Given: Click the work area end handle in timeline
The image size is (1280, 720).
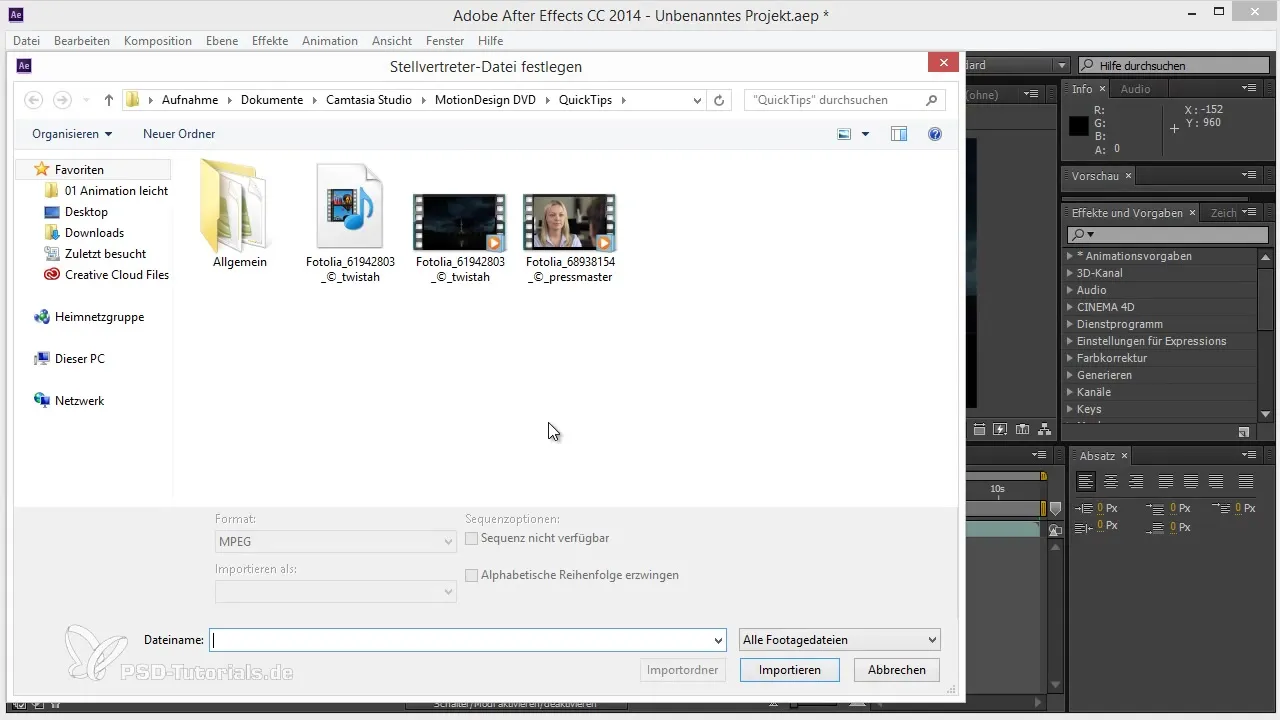Looking at the screenshot, I should (x=1042, y=510).
